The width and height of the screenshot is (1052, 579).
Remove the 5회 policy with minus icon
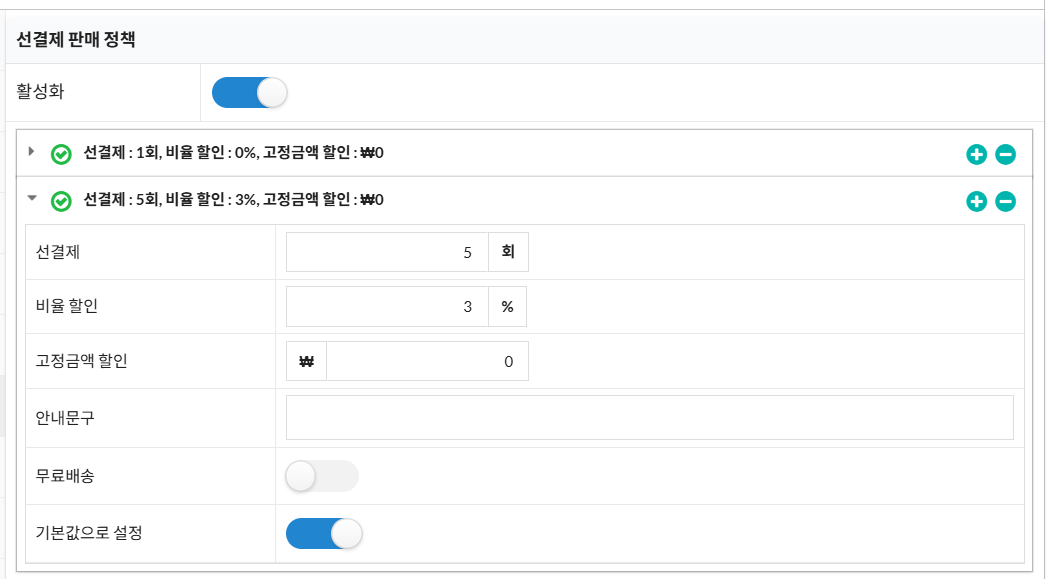pyautogui.click(x=1005, y=201)
